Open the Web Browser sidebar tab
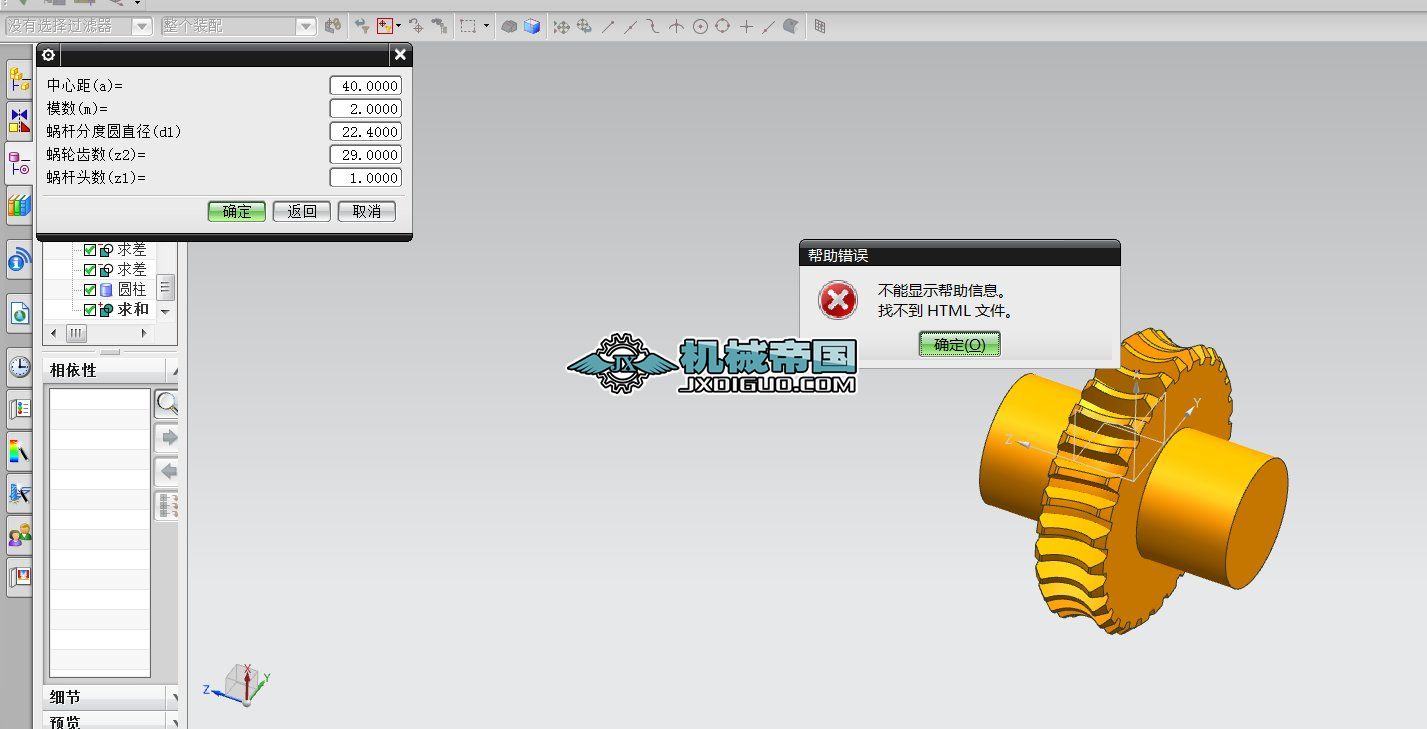The width and height of the screenshot is (1427, 729). [x=19, y=313]
